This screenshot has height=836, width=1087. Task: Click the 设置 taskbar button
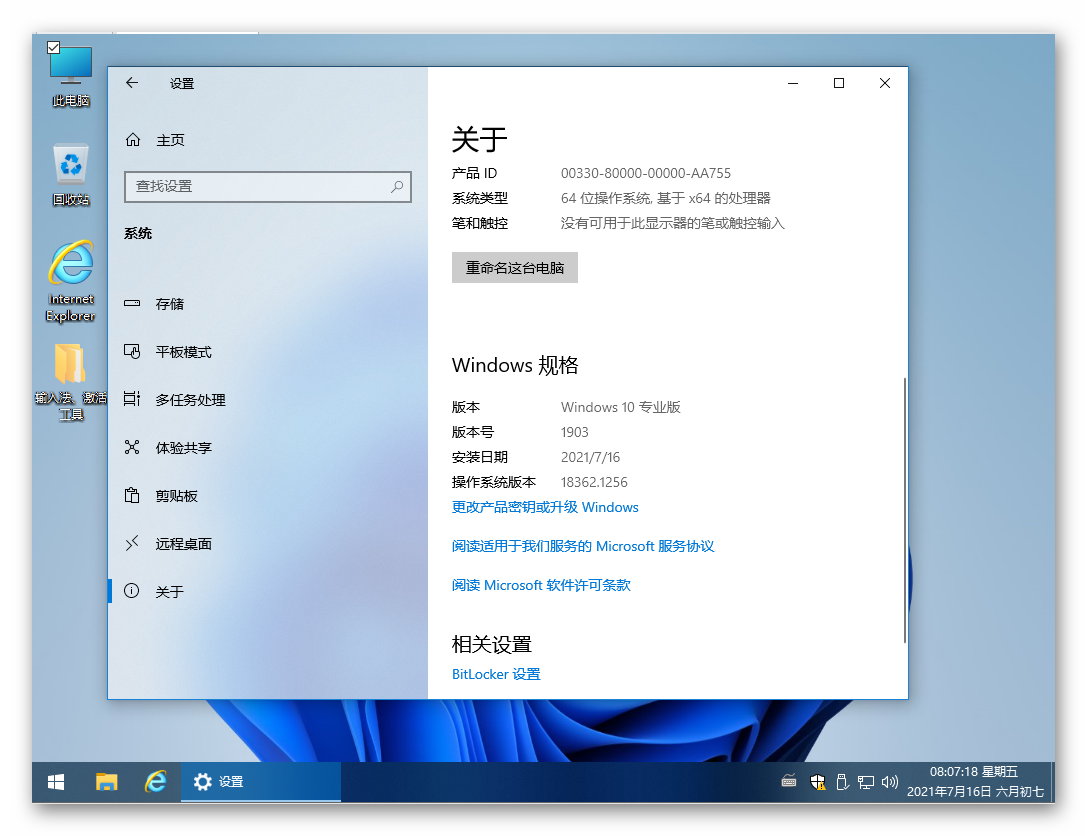261,782
